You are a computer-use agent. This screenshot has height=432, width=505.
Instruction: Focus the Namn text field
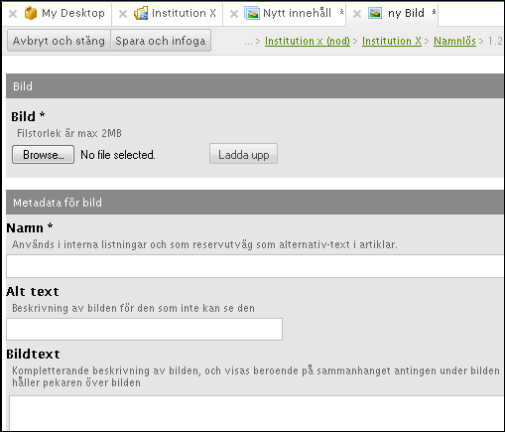[255, 266]
